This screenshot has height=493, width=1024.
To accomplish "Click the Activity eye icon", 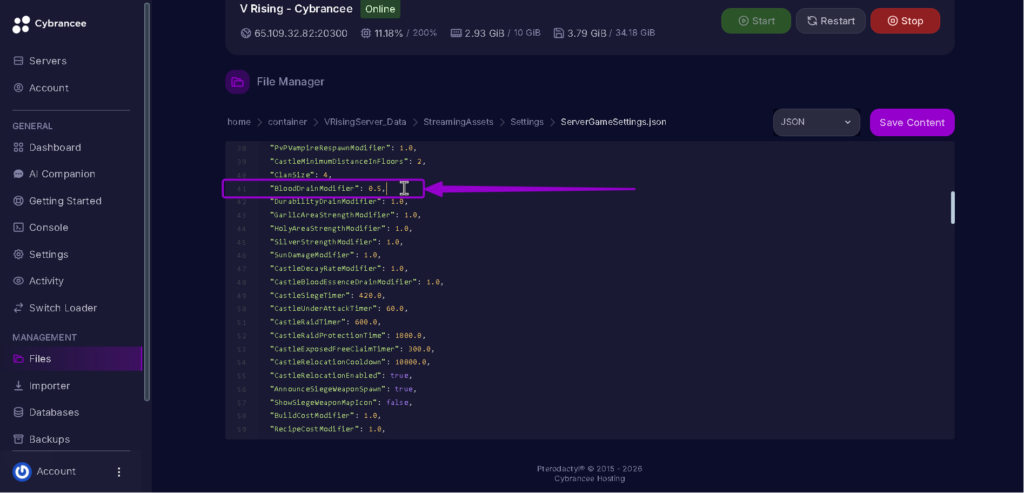I will [x=18, y=281].
